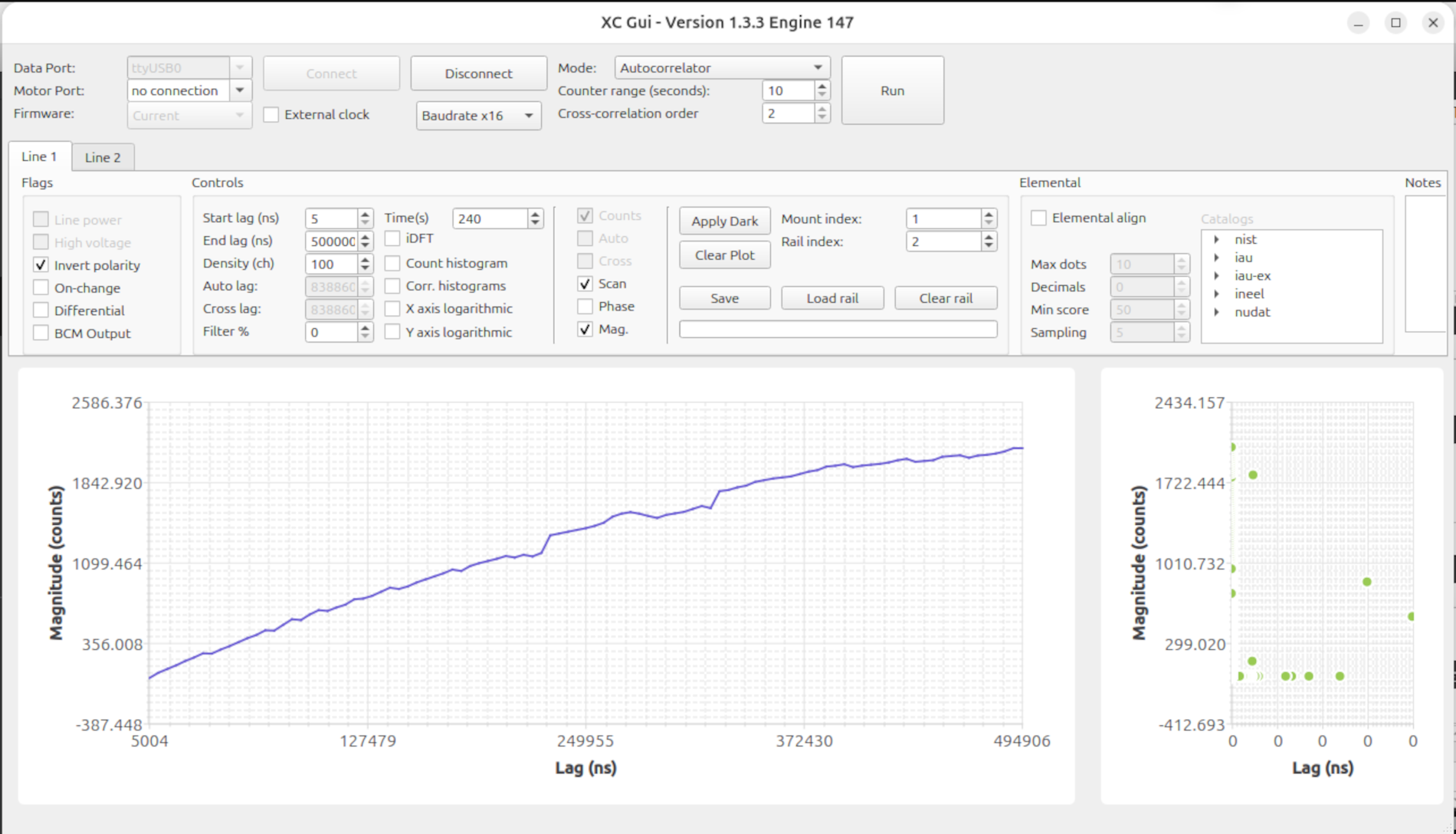
Task: Expand the nudat catalog tree arrow
Action: pos(1216,312)
